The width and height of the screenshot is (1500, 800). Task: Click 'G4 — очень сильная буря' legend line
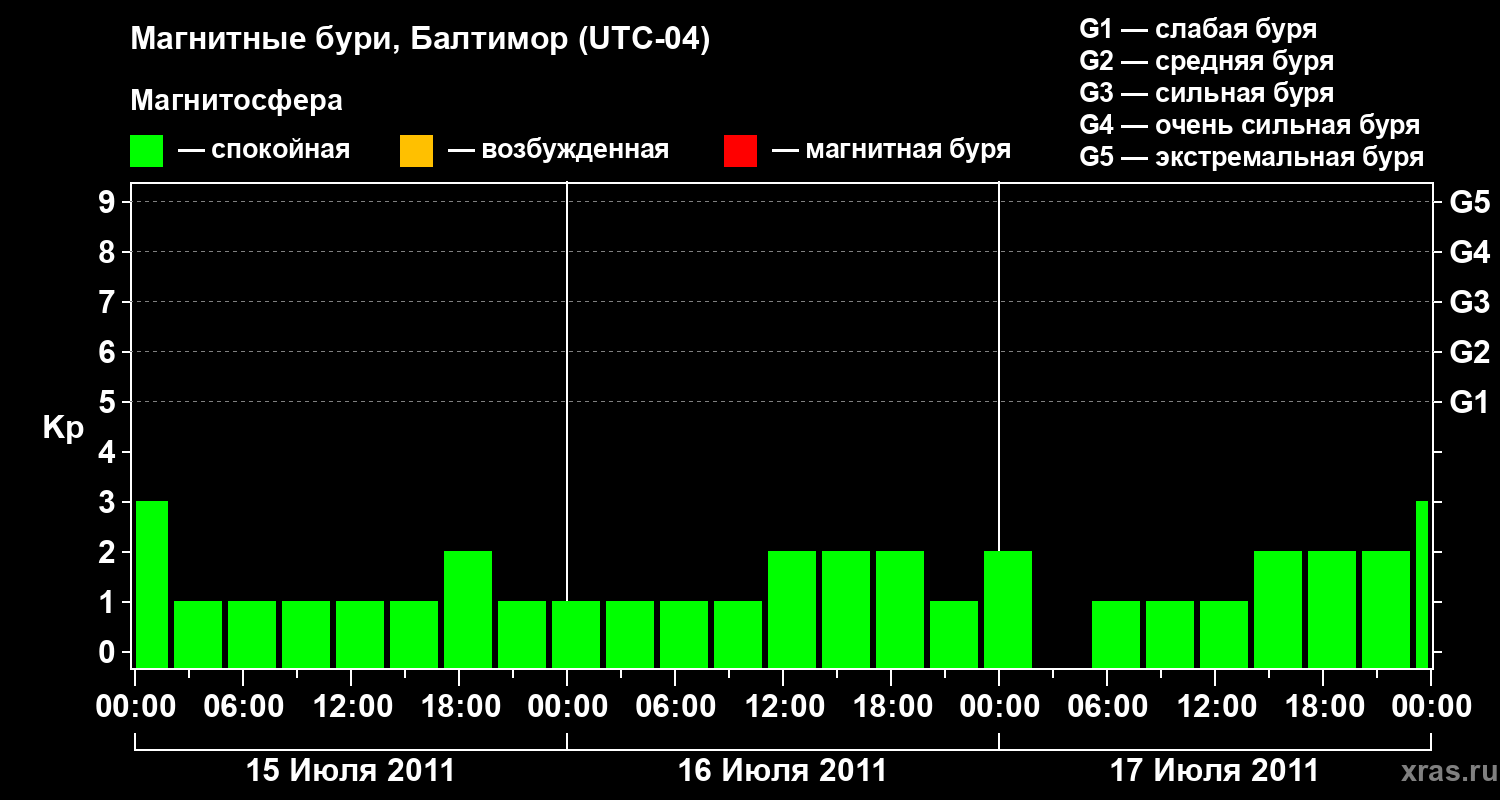tap(1249, 125)
